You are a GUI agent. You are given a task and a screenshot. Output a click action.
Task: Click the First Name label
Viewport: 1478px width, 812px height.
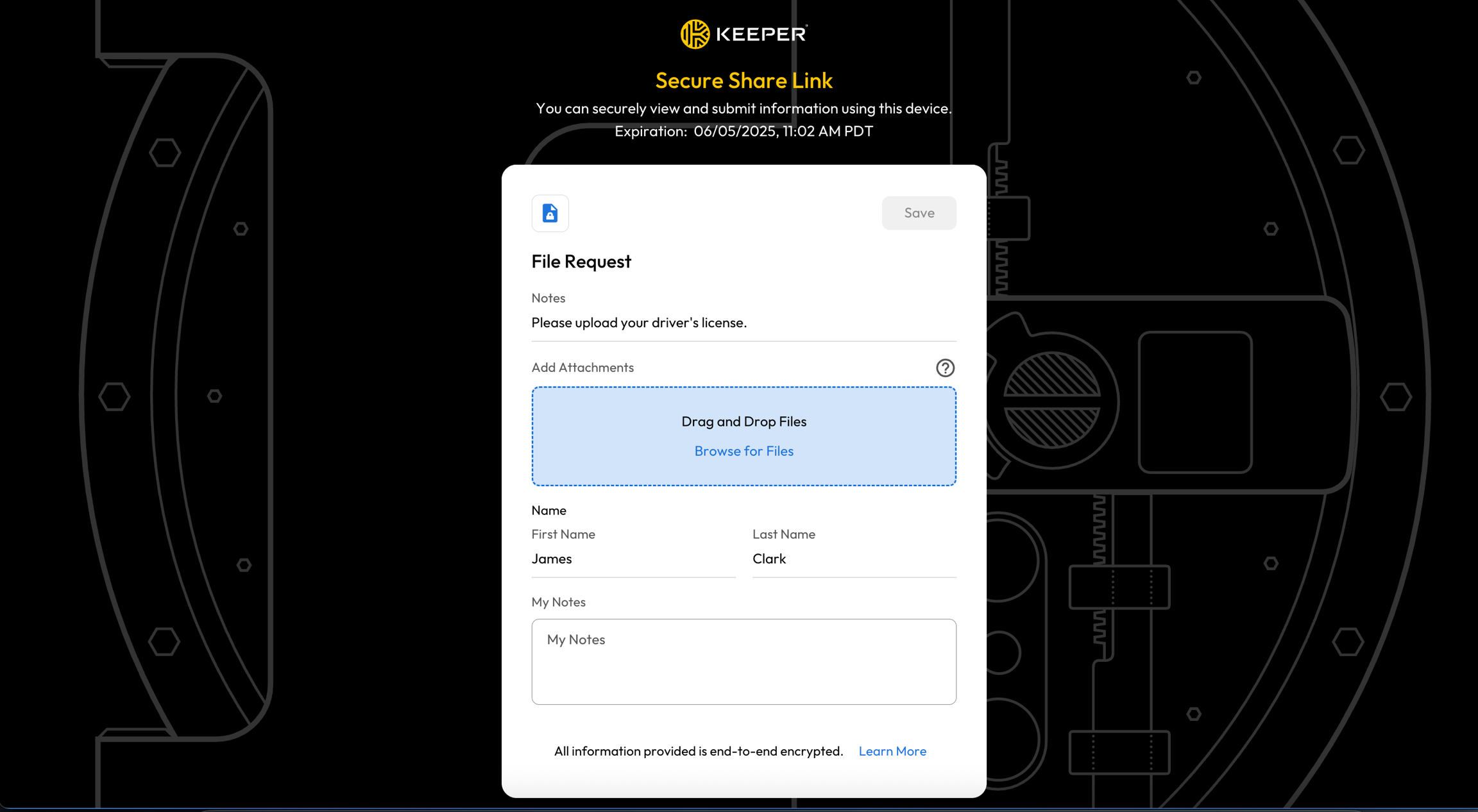(563, 534)
